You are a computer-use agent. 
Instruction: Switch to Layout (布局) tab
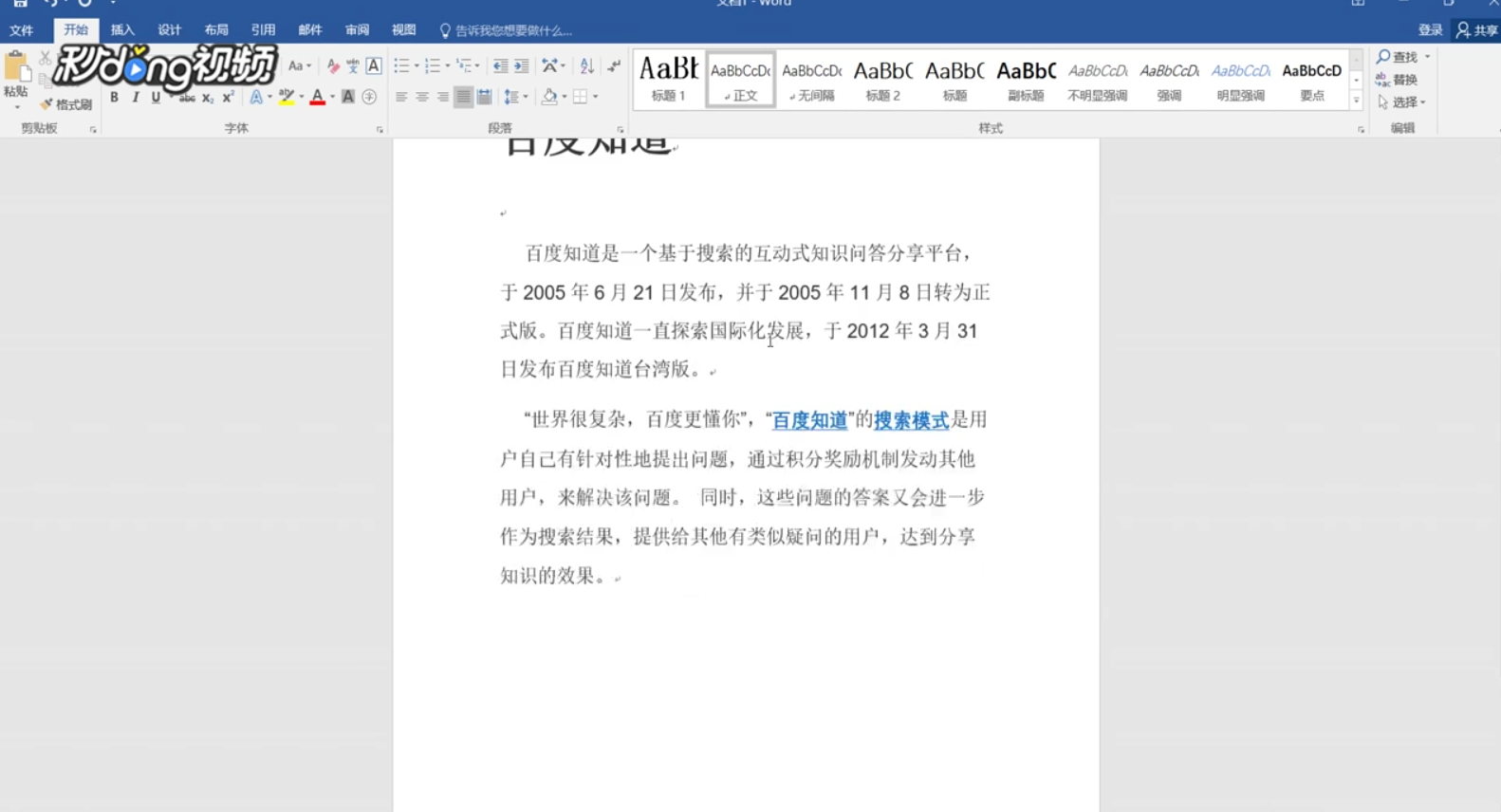click(x=216, y=30)
